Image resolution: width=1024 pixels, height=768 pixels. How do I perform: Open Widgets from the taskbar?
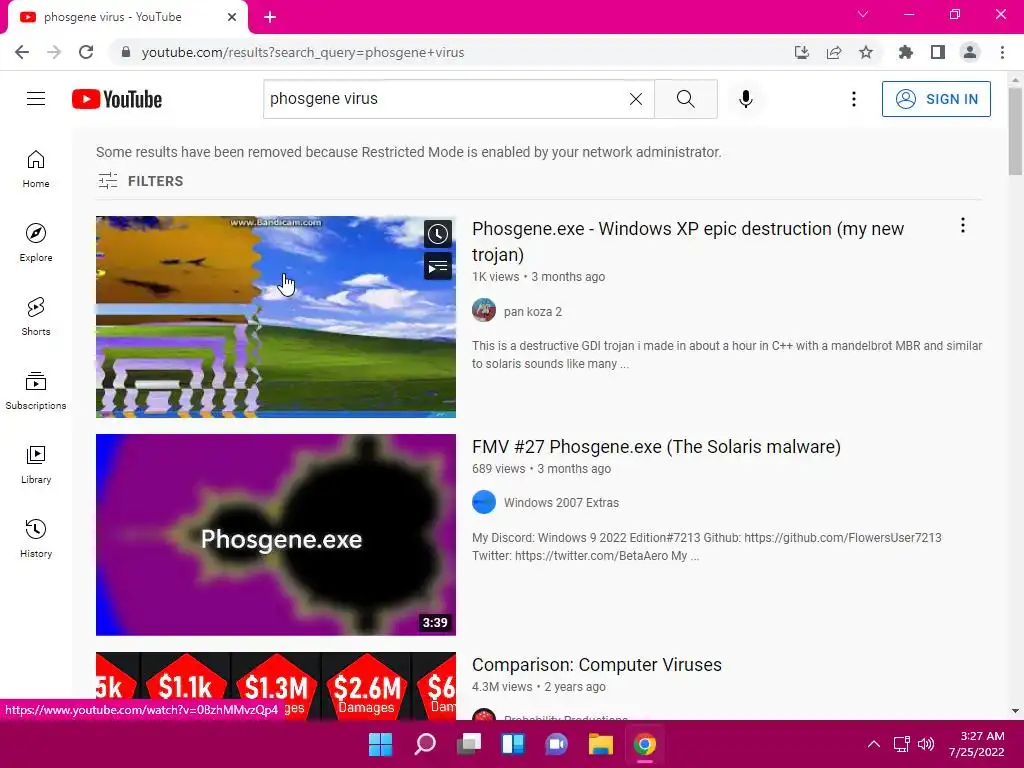click(x=513, y=744)
